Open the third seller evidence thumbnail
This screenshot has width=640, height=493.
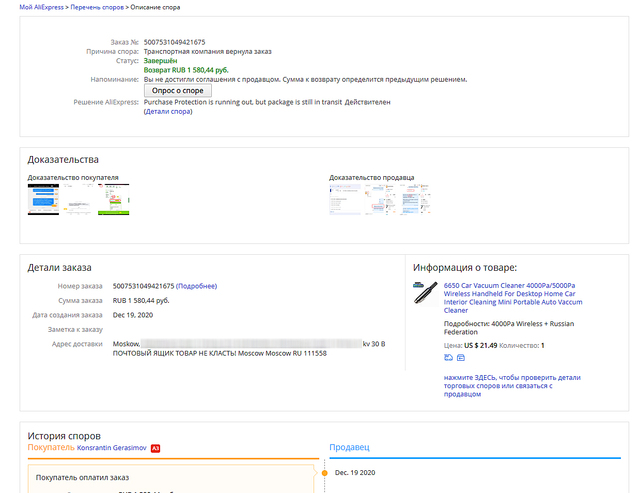tap(415, 199)
